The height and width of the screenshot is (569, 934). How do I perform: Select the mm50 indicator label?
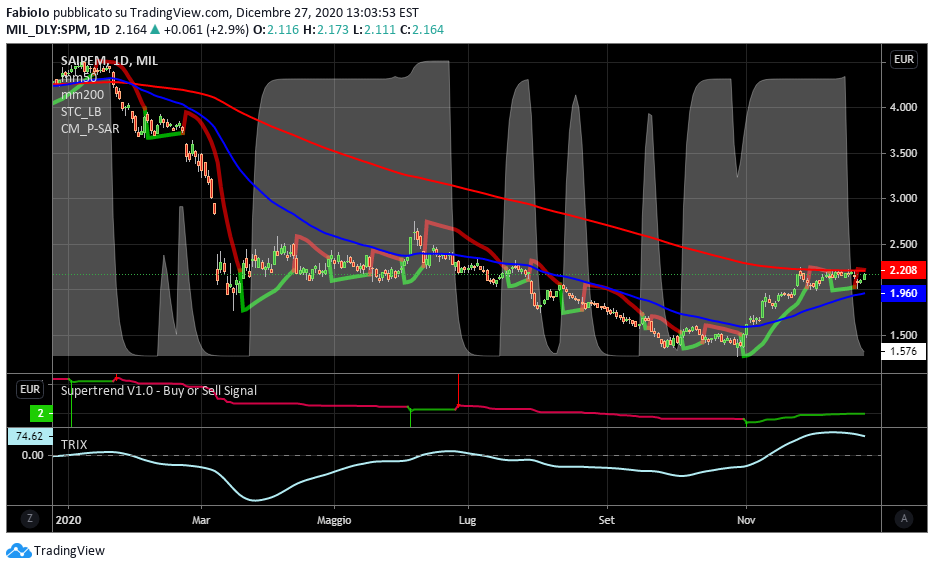pos(79,77)
